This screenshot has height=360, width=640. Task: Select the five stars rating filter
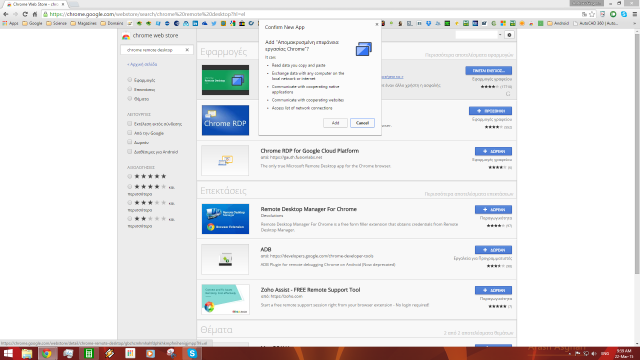(x=129, y=176)
